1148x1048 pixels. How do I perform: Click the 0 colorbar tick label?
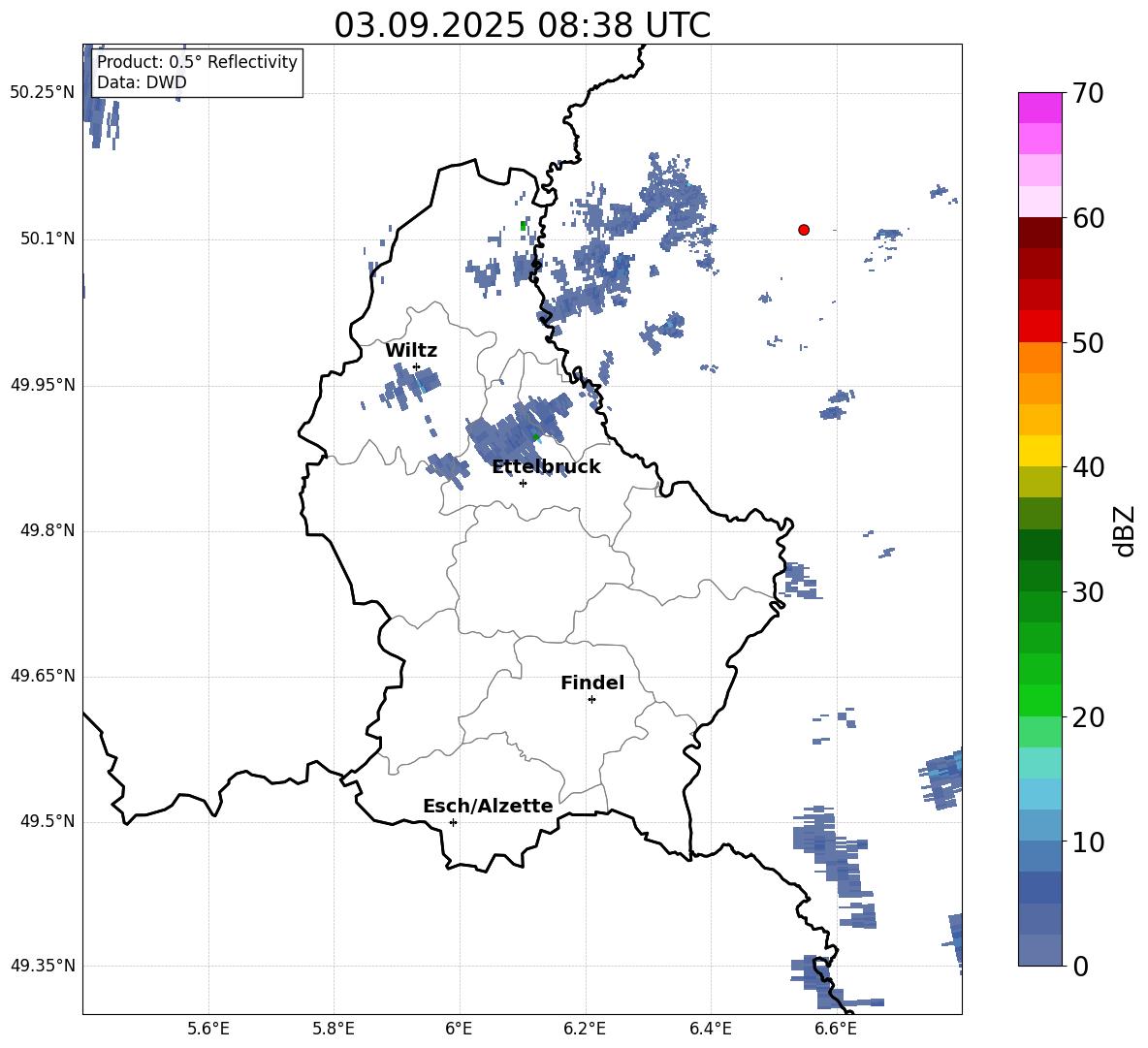1080,966
